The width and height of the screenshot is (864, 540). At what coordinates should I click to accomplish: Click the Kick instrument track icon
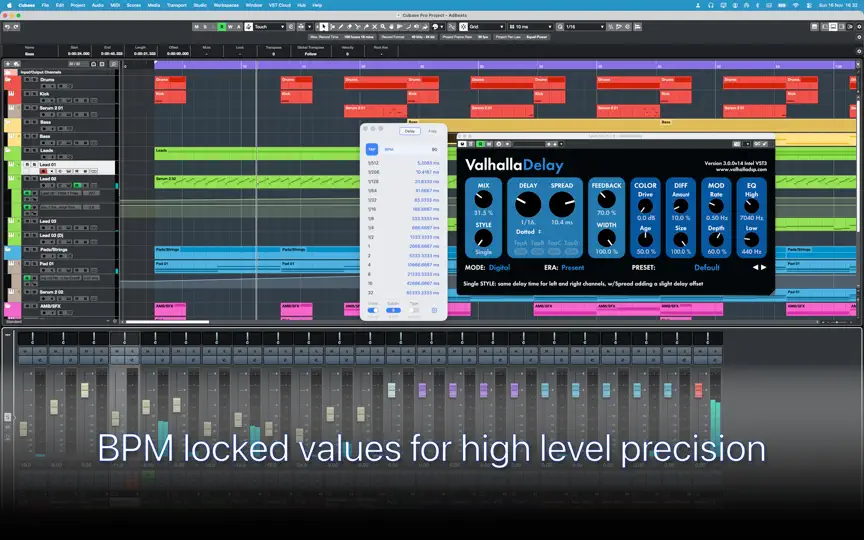tap(12, 95)
